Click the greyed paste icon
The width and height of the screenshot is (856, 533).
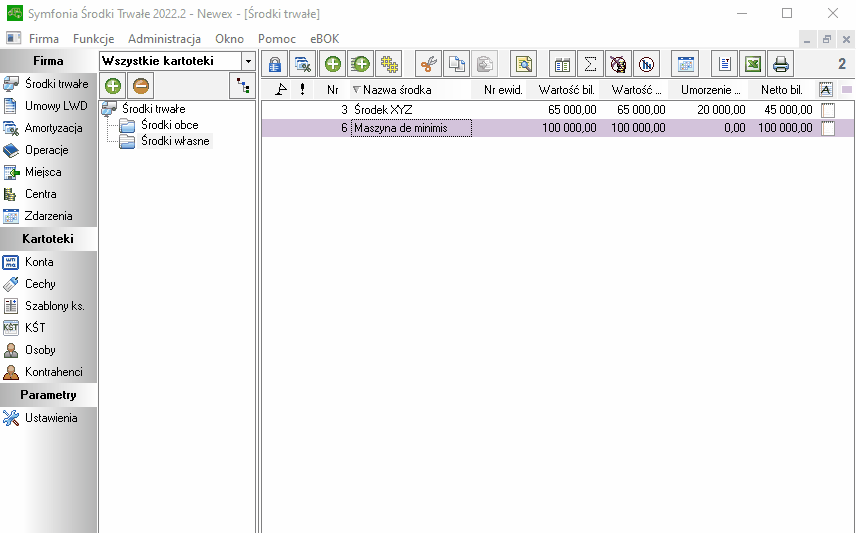point(485,64)
